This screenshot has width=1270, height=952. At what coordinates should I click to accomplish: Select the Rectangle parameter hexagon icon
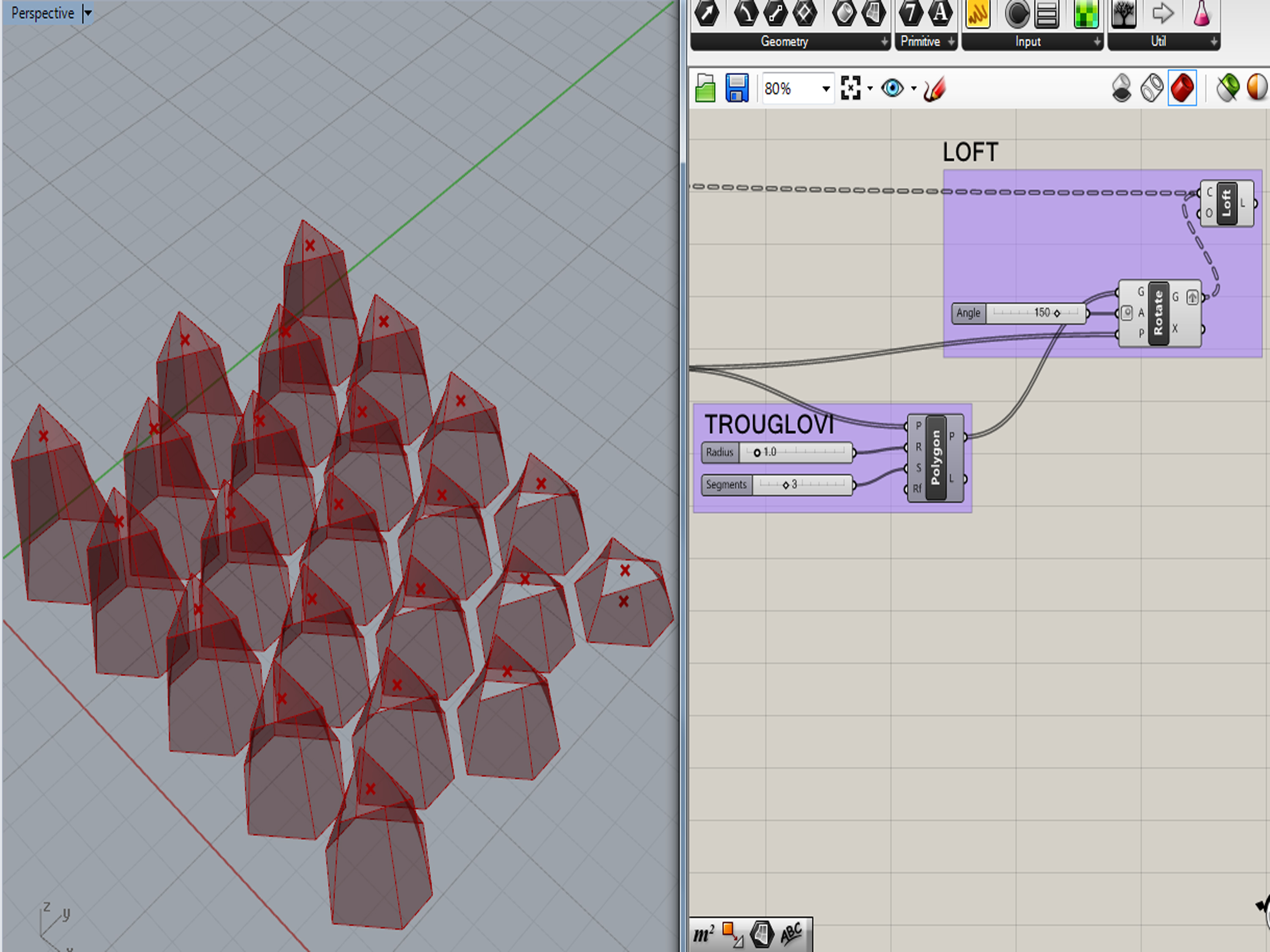point(804,13)
